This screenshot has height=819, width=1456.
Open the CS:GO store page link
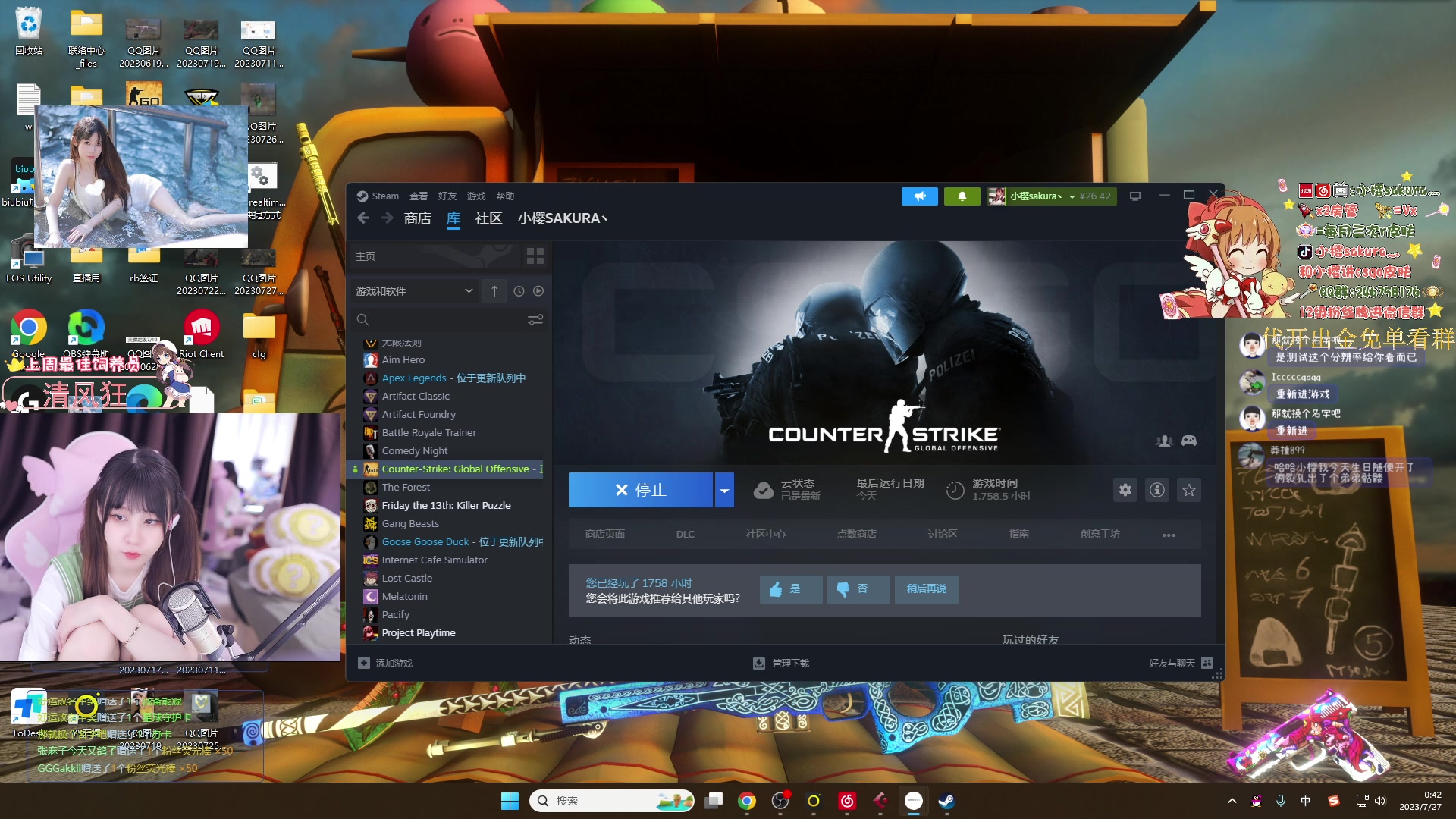click(605, 535)
